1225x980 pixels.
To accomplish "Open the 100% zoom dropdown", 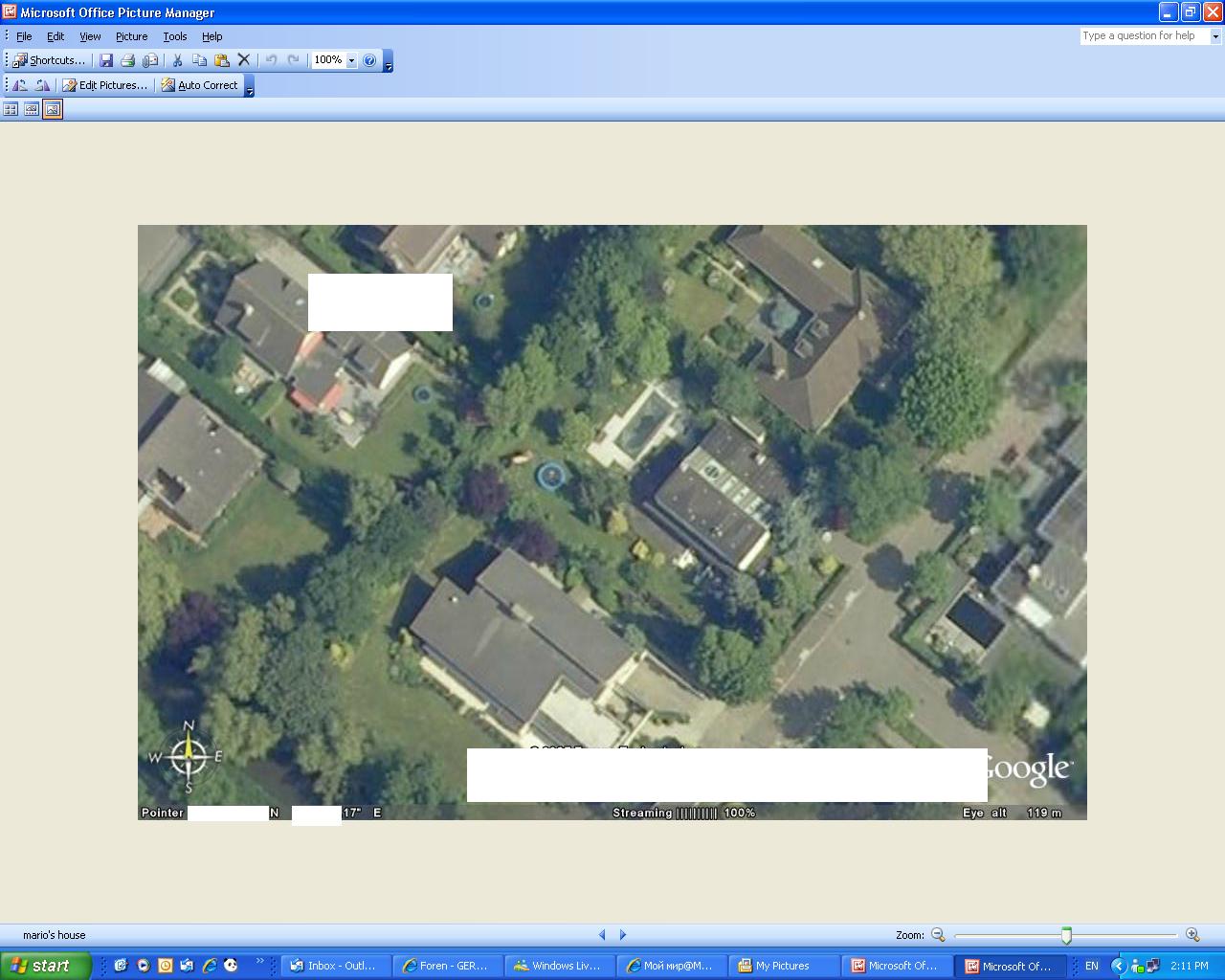I will pyautogui.click(x=351, y=60).
